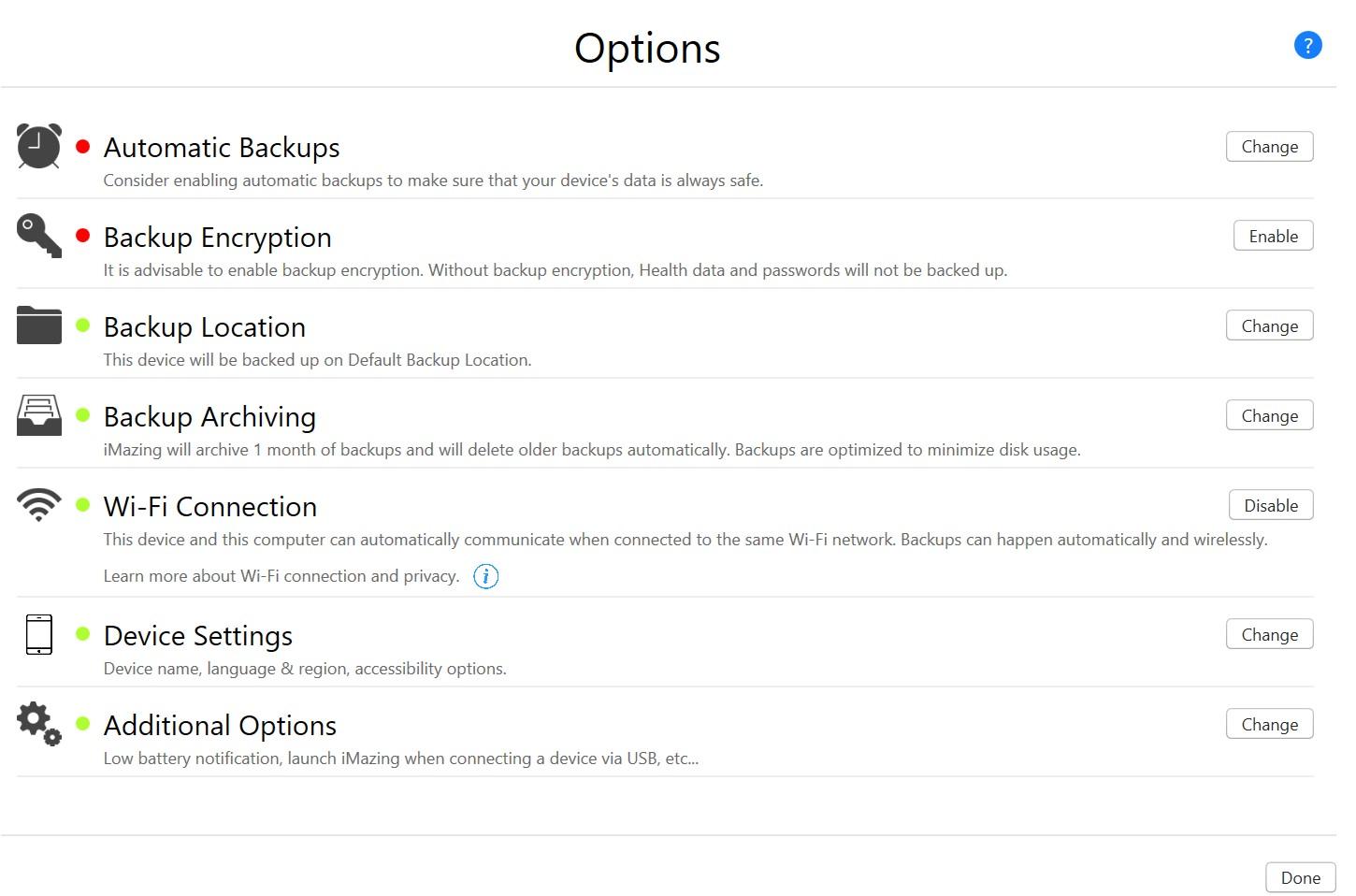
Task: Change the Device Settings
Action: pos(1269,635)
